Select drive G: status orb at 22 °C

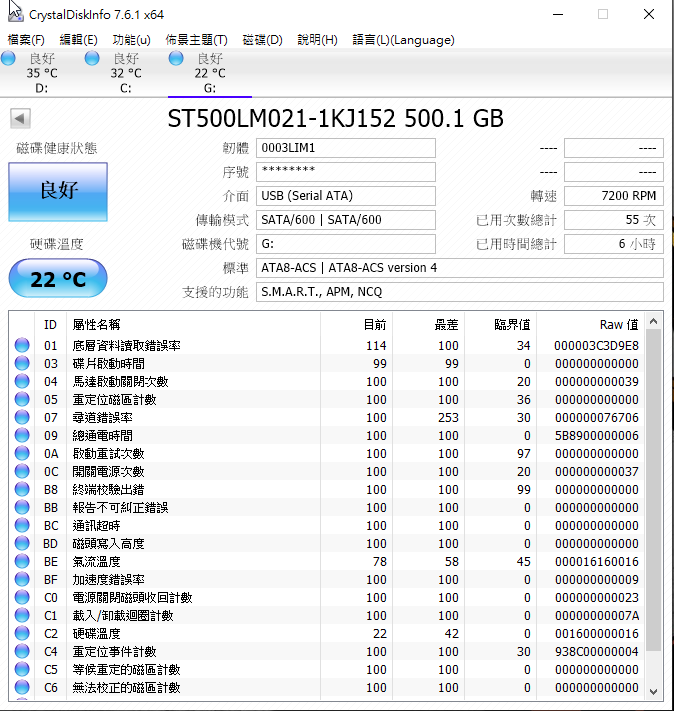coord(177,60)
